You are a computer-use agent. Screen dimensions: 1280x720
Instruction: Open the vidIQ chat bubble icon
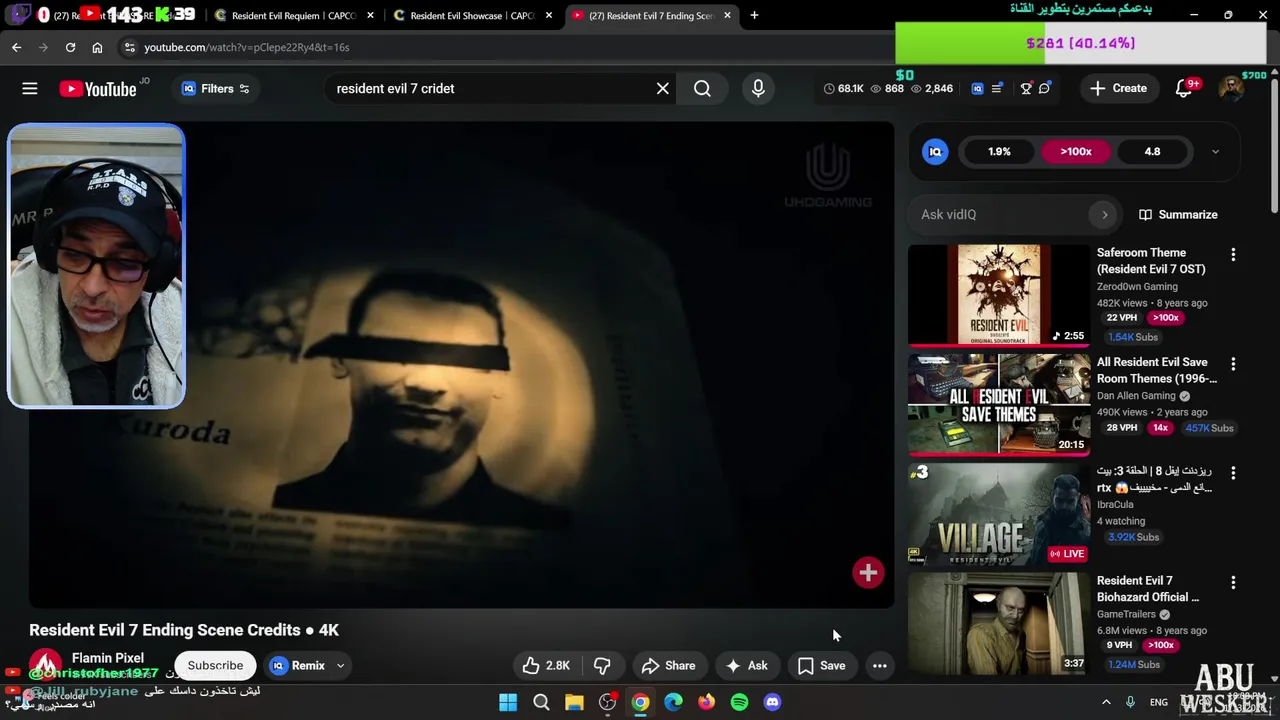1045,89
